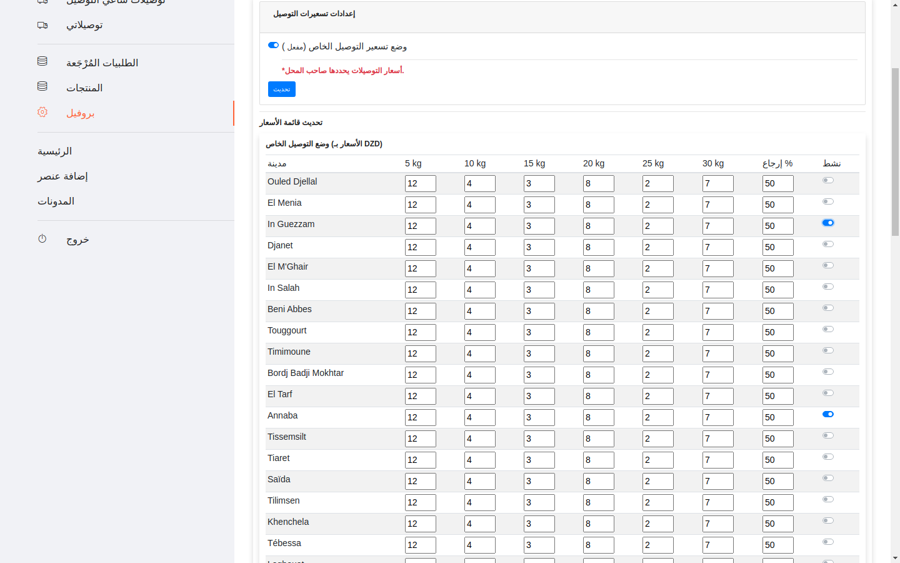Deactivate the In Guezzam city toggle

point(828,223)
